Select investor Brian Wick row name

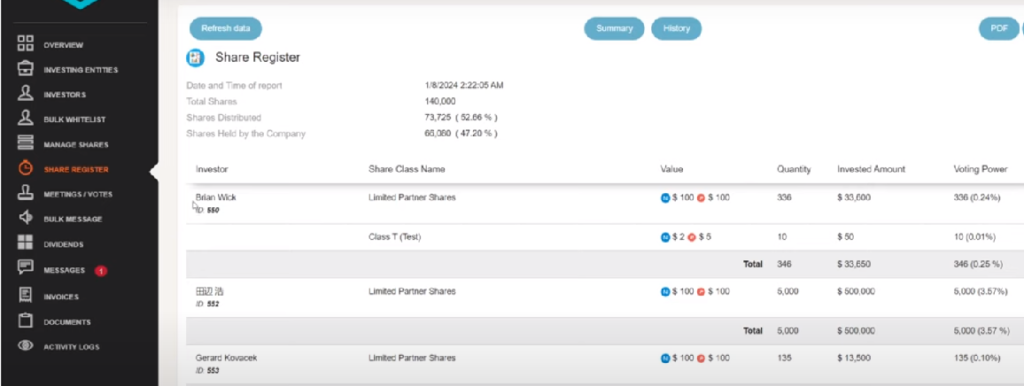(x=216, y=197)
